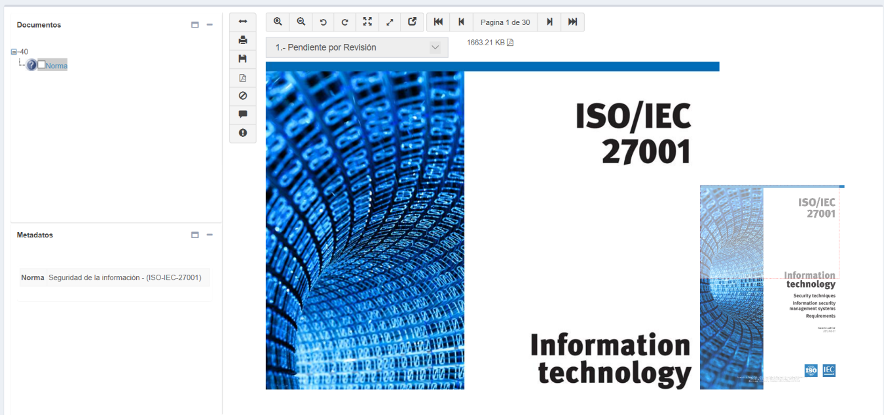Collapse the Metadatos panel with minus
Image resolution: width=884 pixels, height=416 pixels.
click(210, 235)
